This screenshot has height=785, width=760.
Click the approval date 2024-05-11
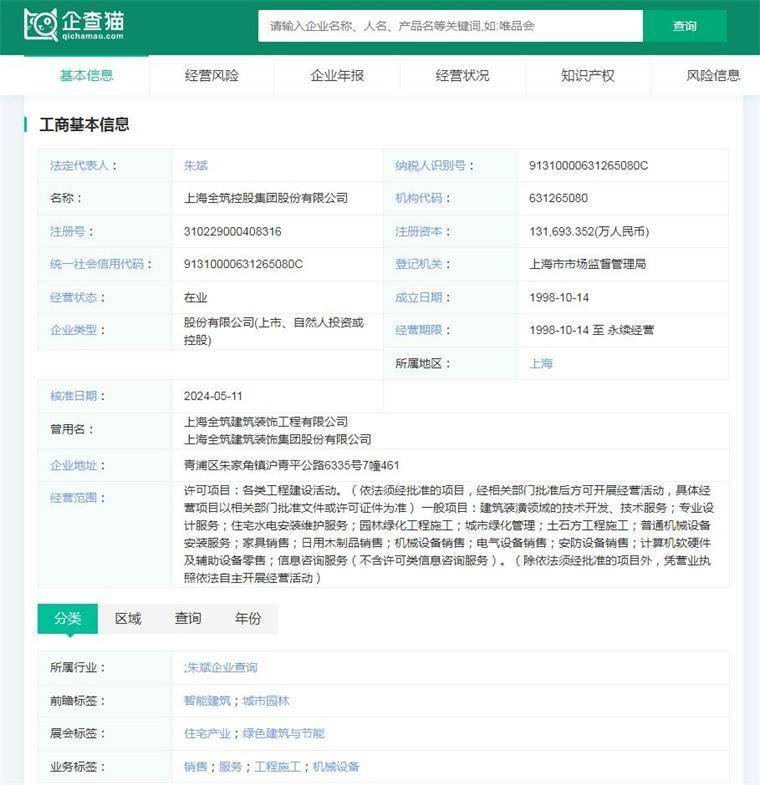tap(213, 396)
